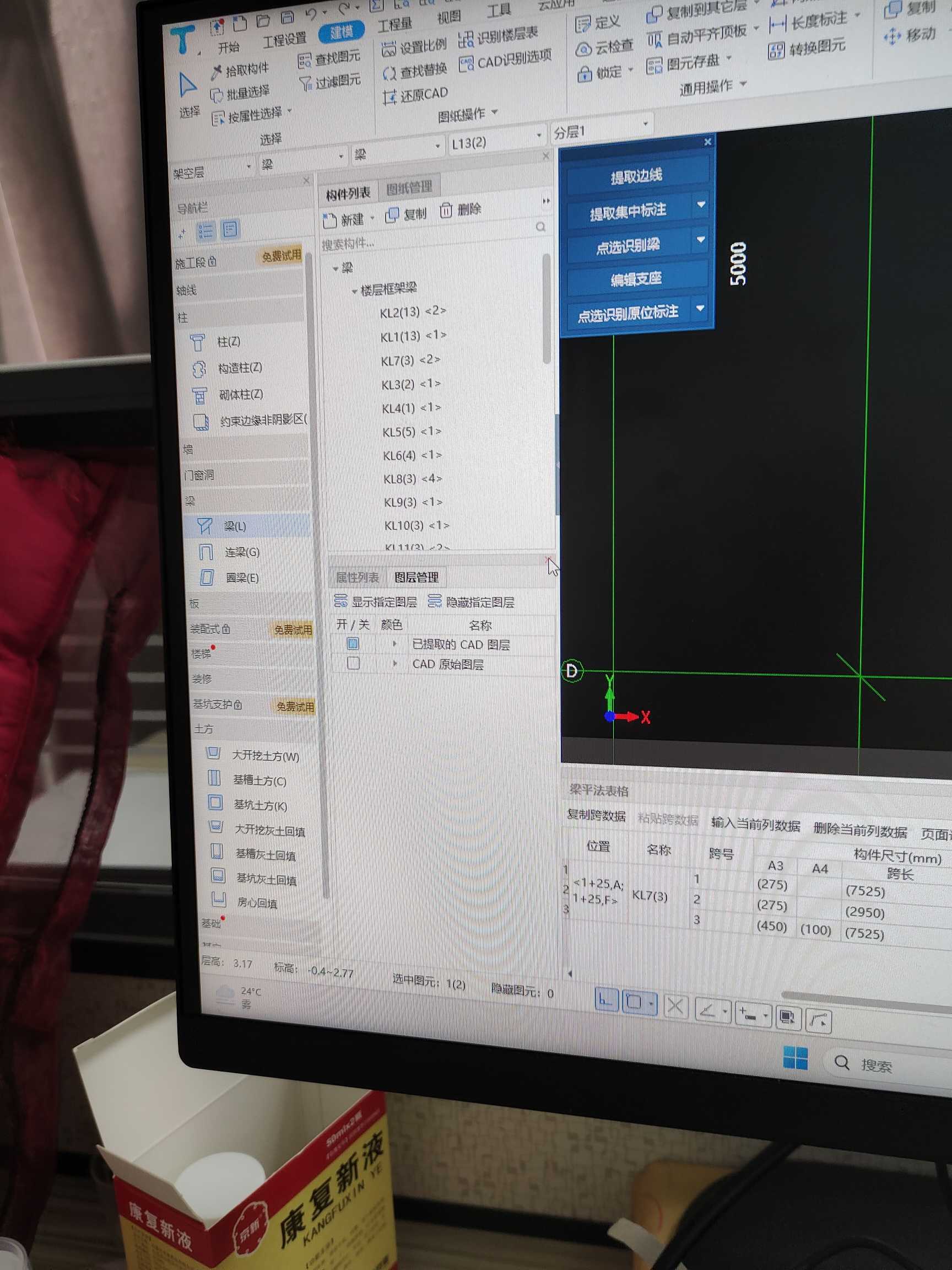Open the 按属性选择 select-by-attribute tool
Screen dimensions: 952x1270
(x=250, y=115)
